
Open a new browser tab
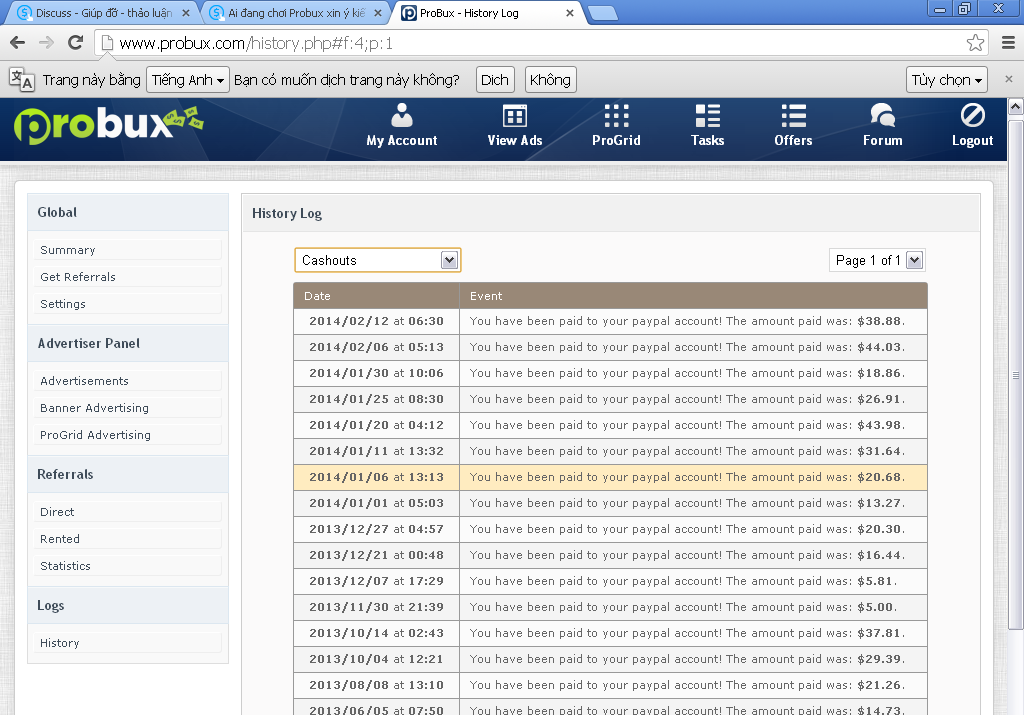tap(602, 13)
